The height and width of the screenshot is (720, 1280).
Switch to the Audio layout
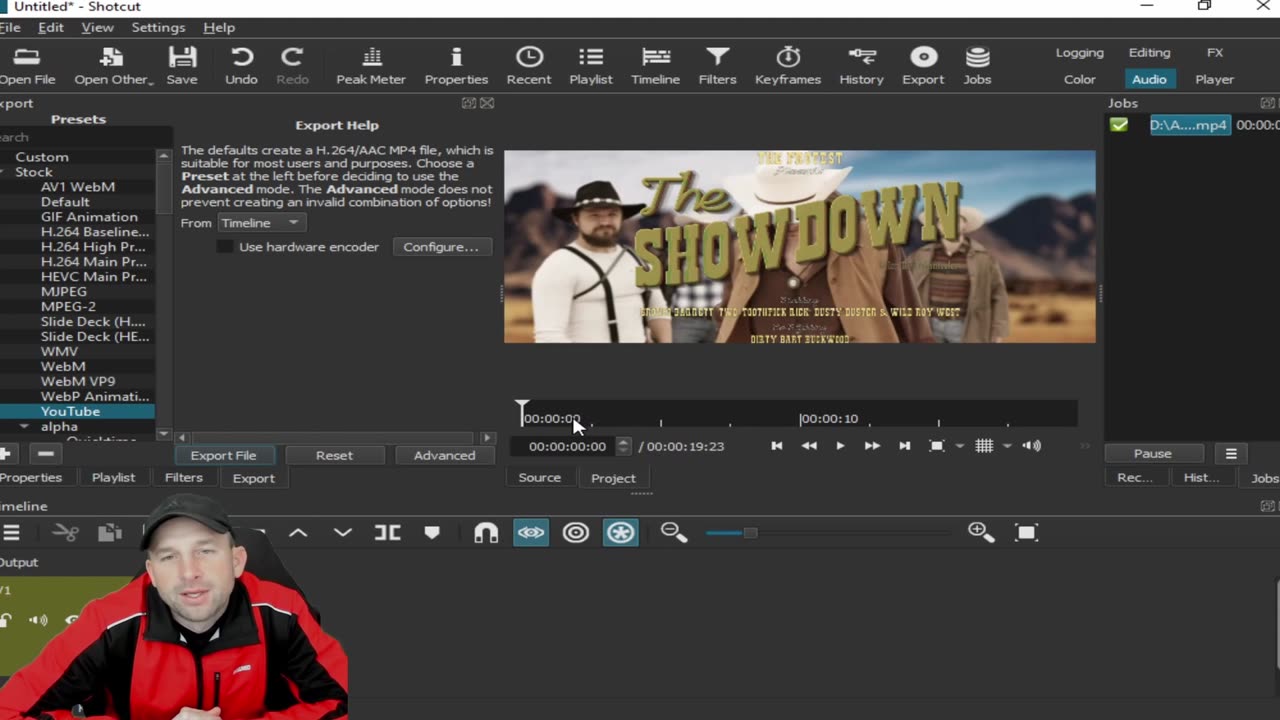point(1149,79)
